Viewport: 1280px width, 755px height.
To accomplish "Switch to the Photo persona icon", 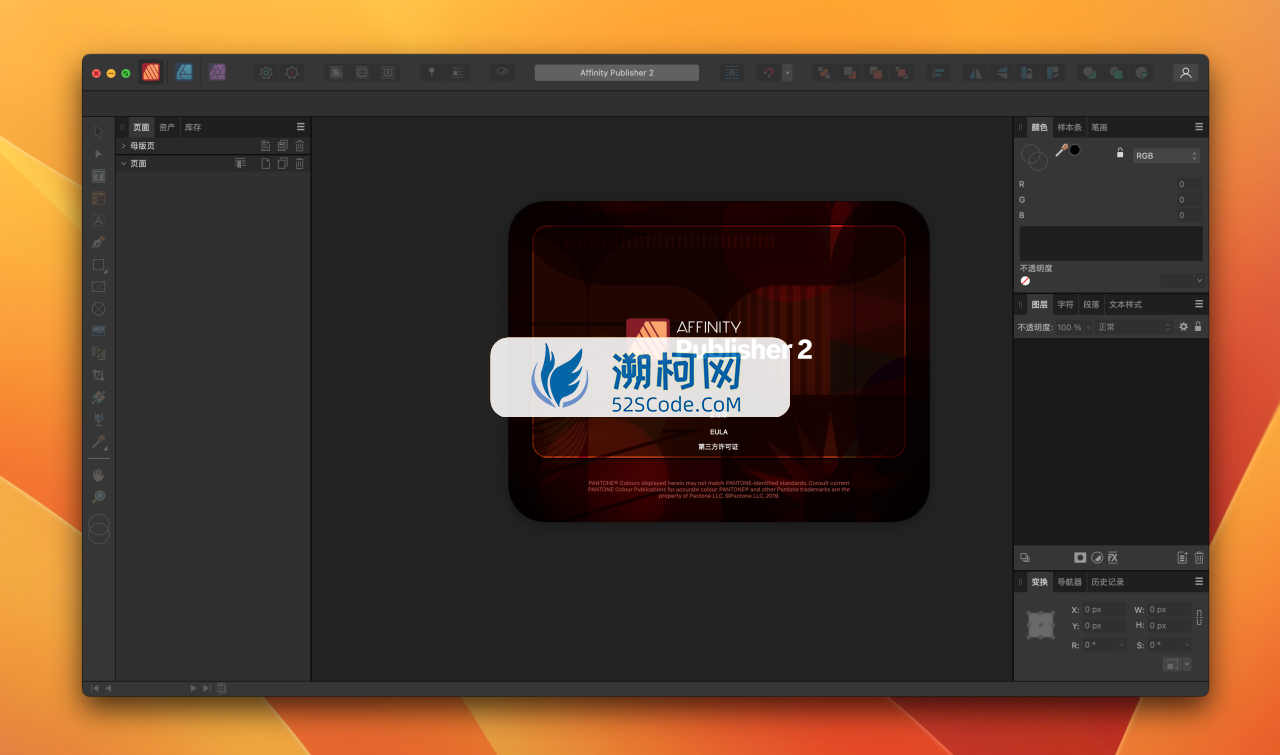I will coord(217,72).
